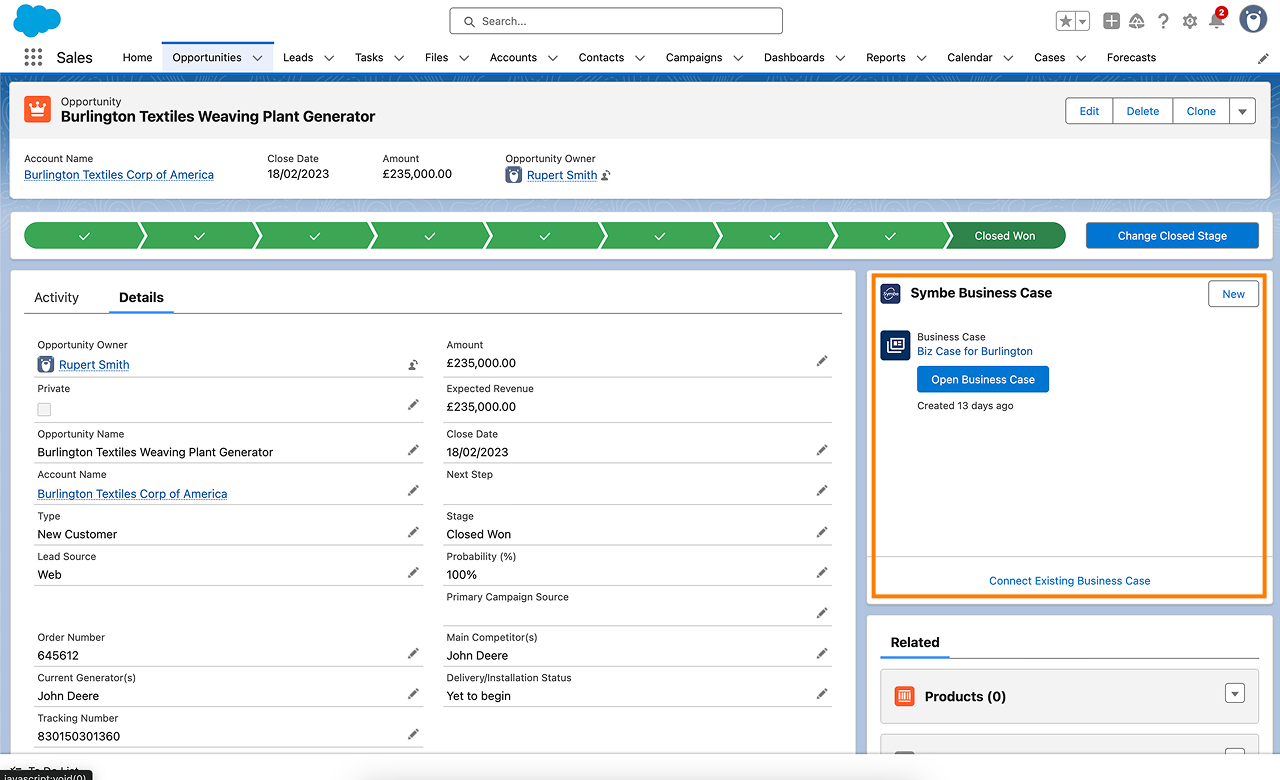The width and height of the screenshot is (1280, 780).
Task: Expand the Accounts tab dropdown chevron
Action: (x=554, y=58)
